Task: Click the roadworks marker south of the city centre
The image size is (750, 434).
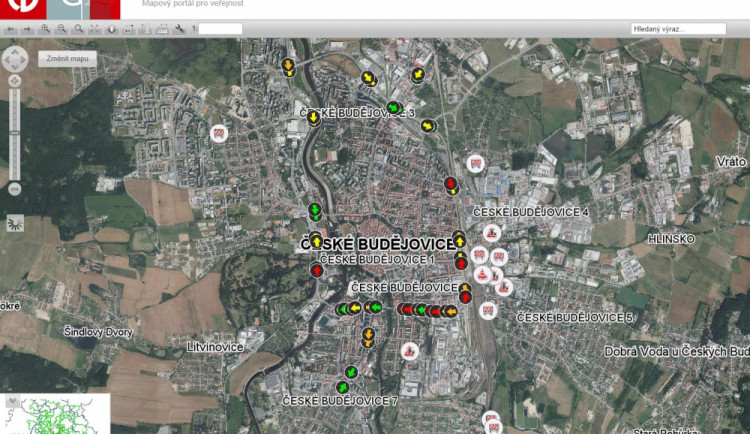Action: click(x=409, y=352)
